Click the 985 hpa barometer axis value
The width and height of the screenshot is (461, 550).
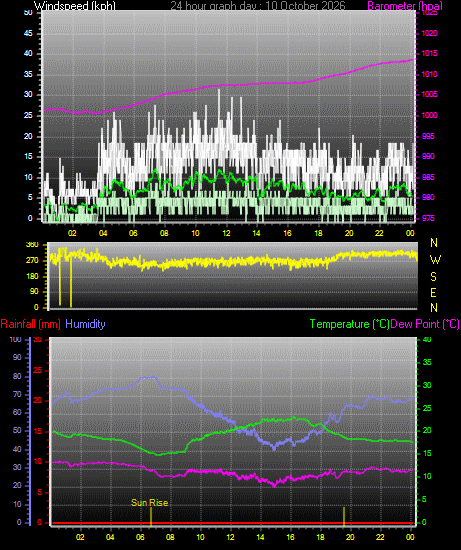(x=428, y=177)
